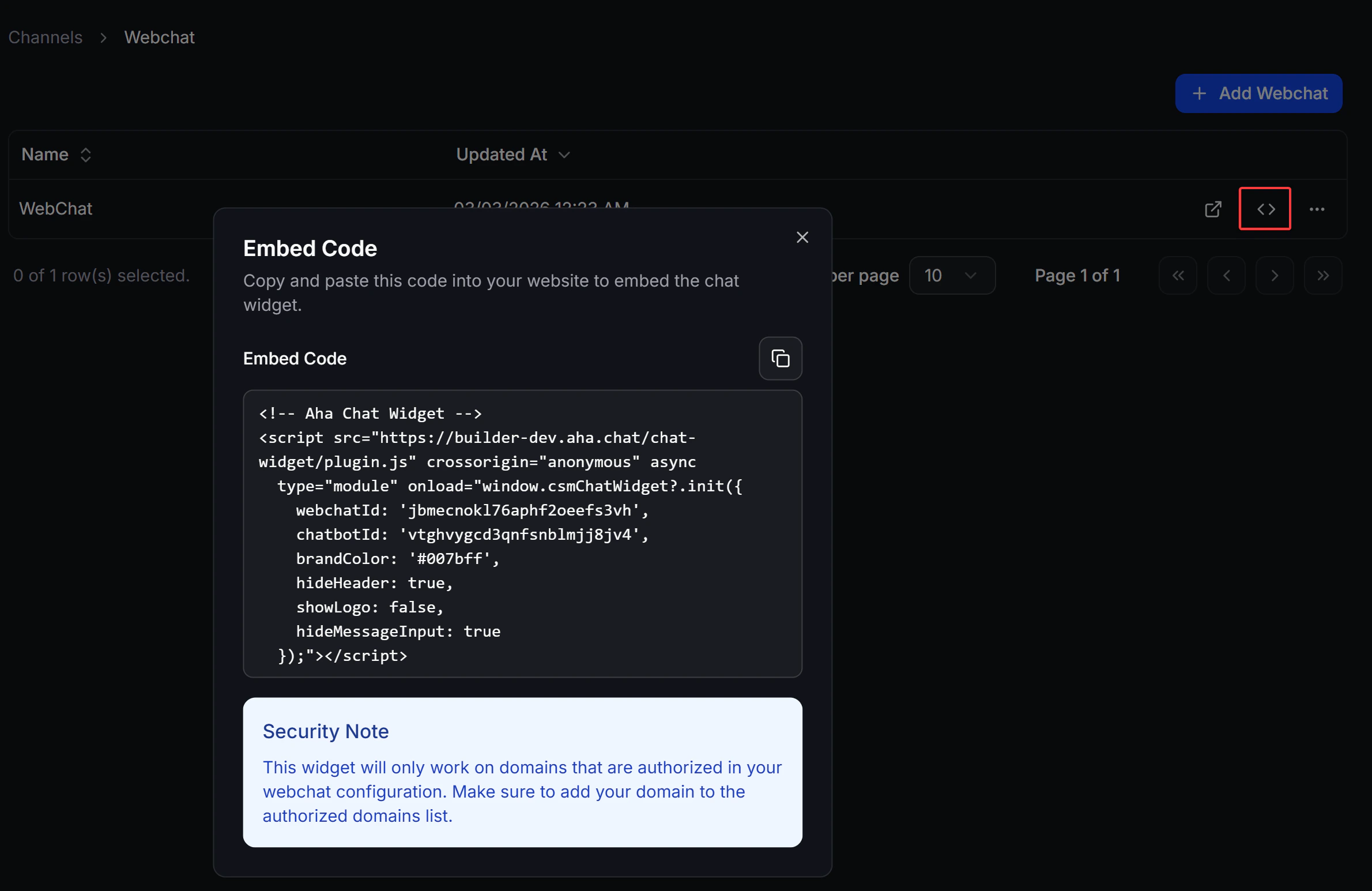The height and width of the screenshot is (891, 1372).
Task: Copy the embed code to clipboard
Action: (x=780, y=358)
